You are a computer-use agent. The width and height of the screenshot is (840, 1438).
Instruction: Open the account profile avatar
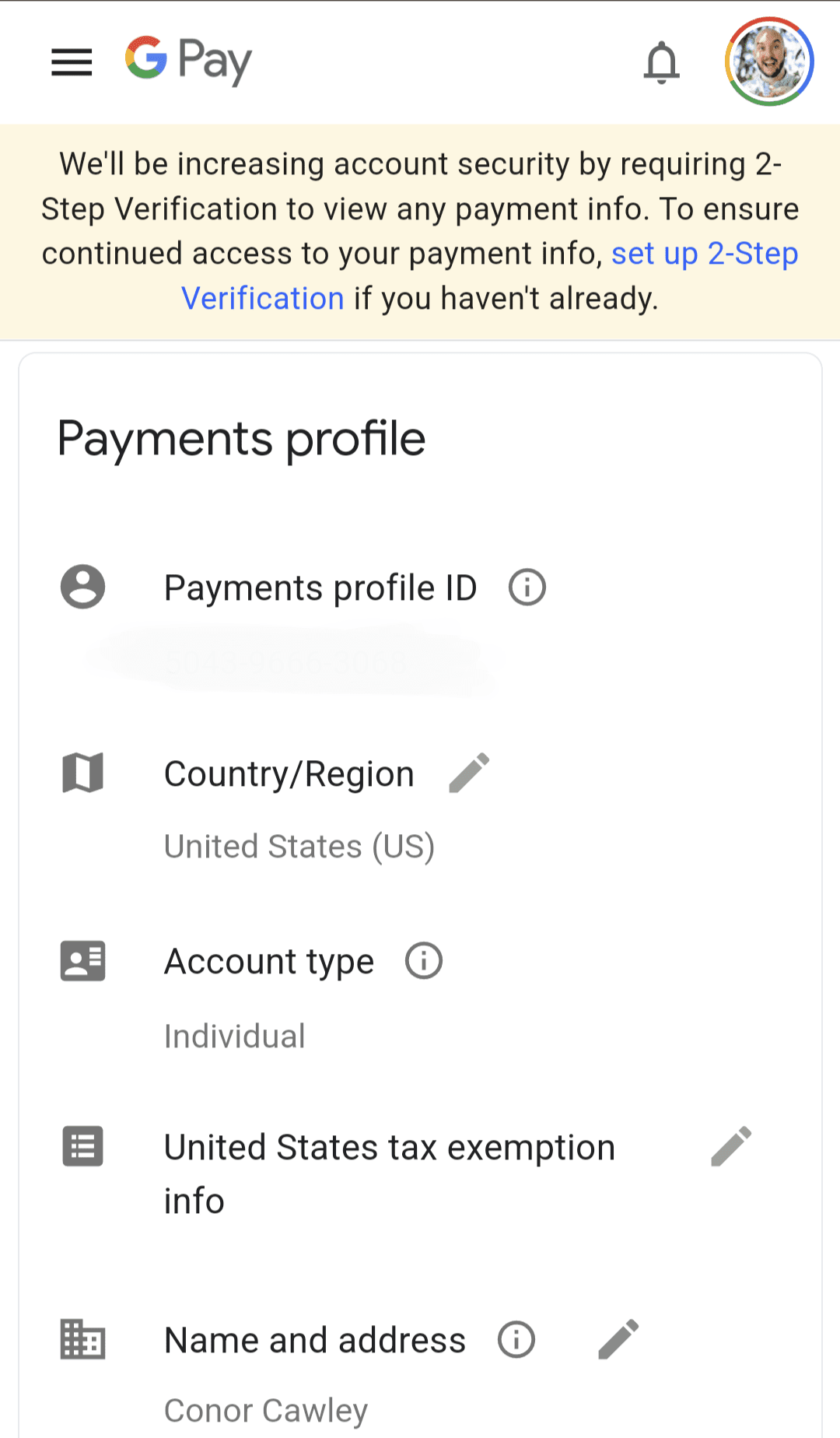tap(768, 61)
